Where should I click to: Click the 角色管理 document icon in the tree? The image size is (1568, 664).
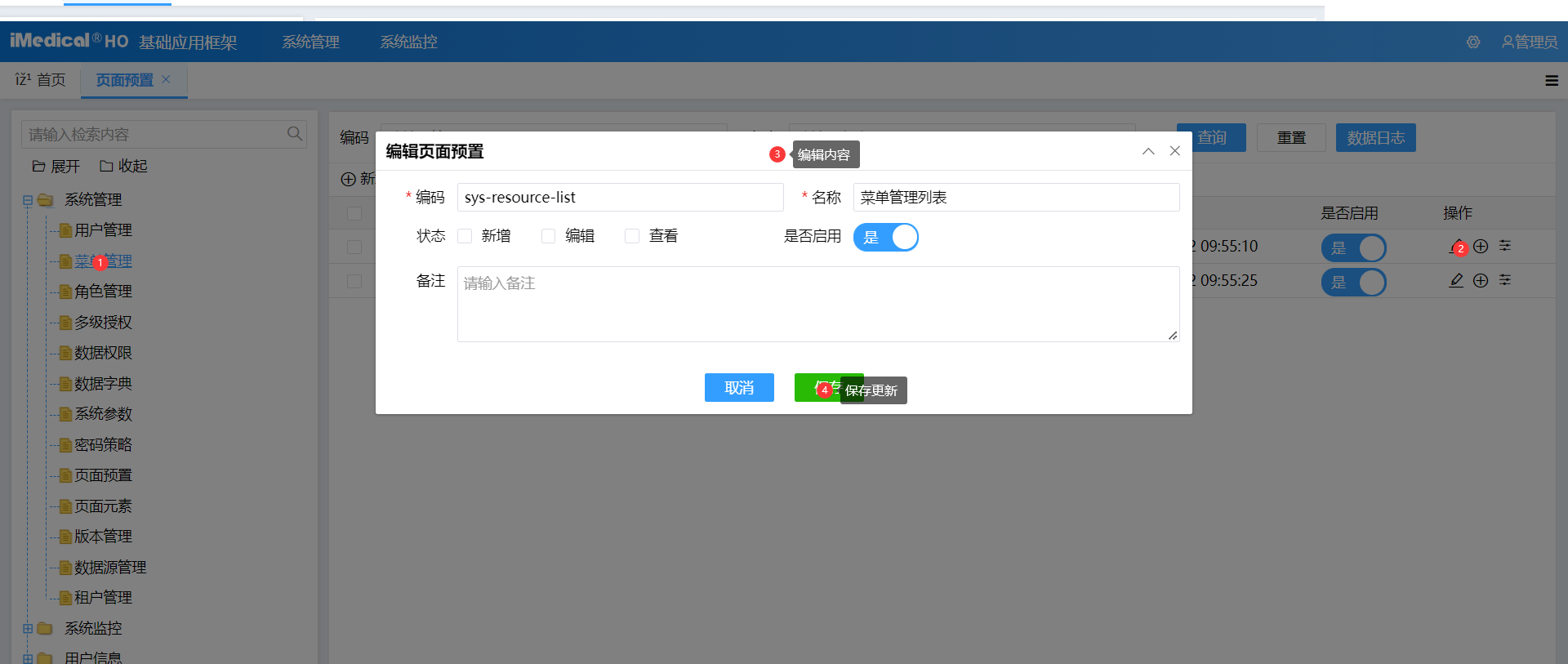click(66, 292)
